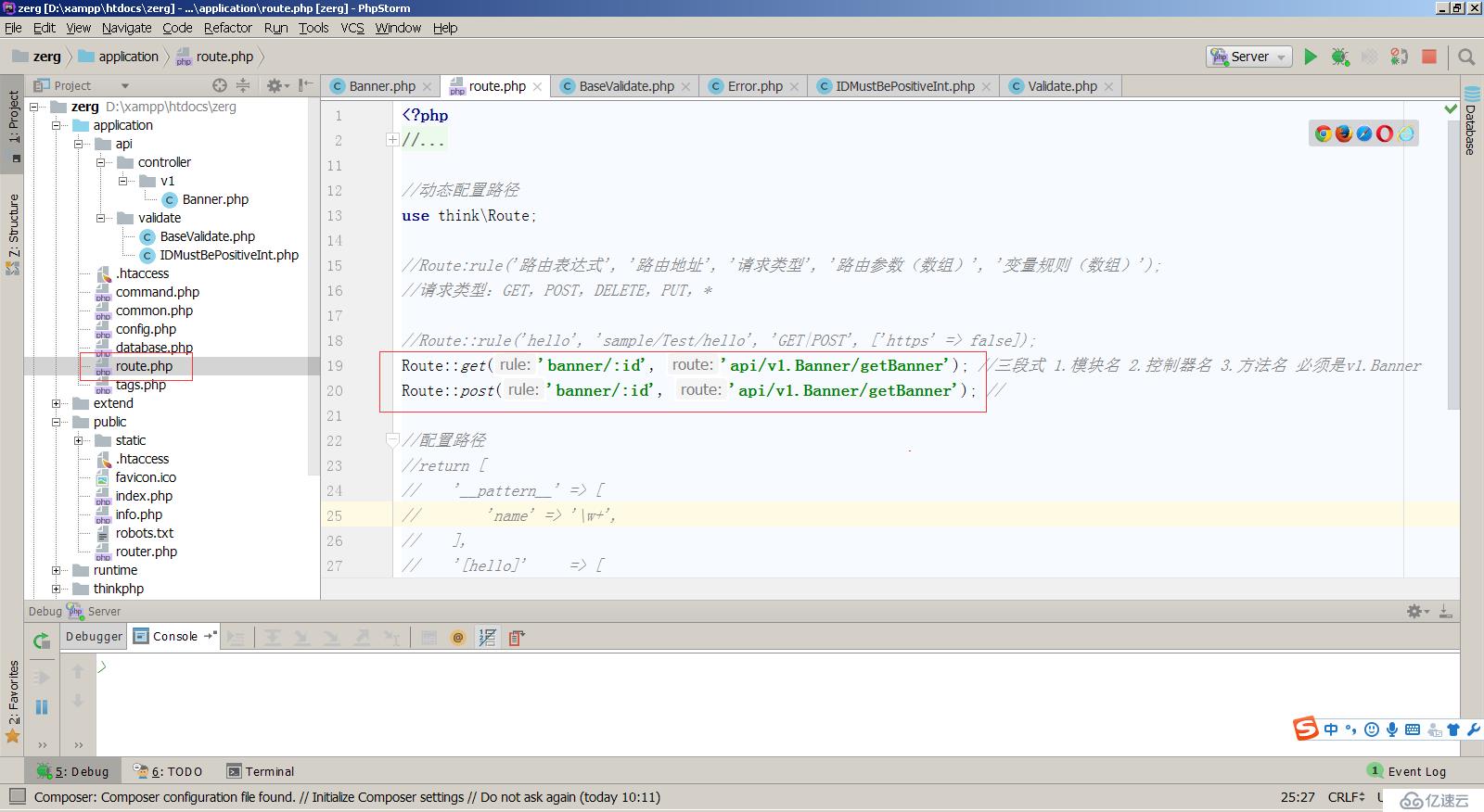Open page in Internet Explorer icon
Viewport: 1484px width, 812px height.
click(1406, 133)
